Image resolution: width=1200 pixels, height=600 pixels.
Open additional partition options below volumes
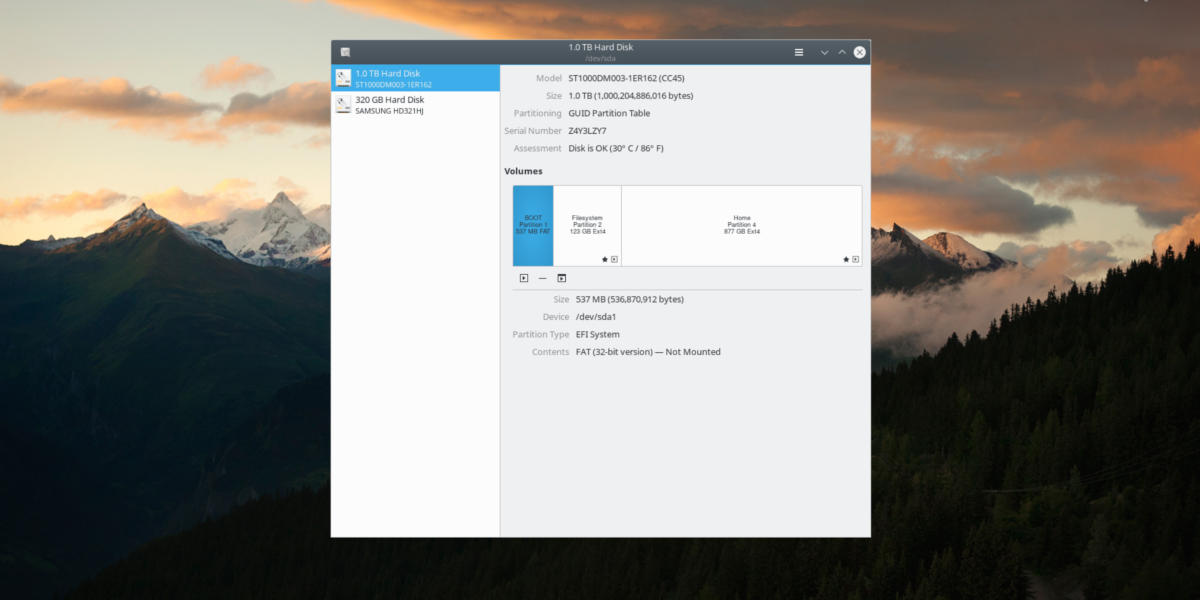[x=562, y=278]
